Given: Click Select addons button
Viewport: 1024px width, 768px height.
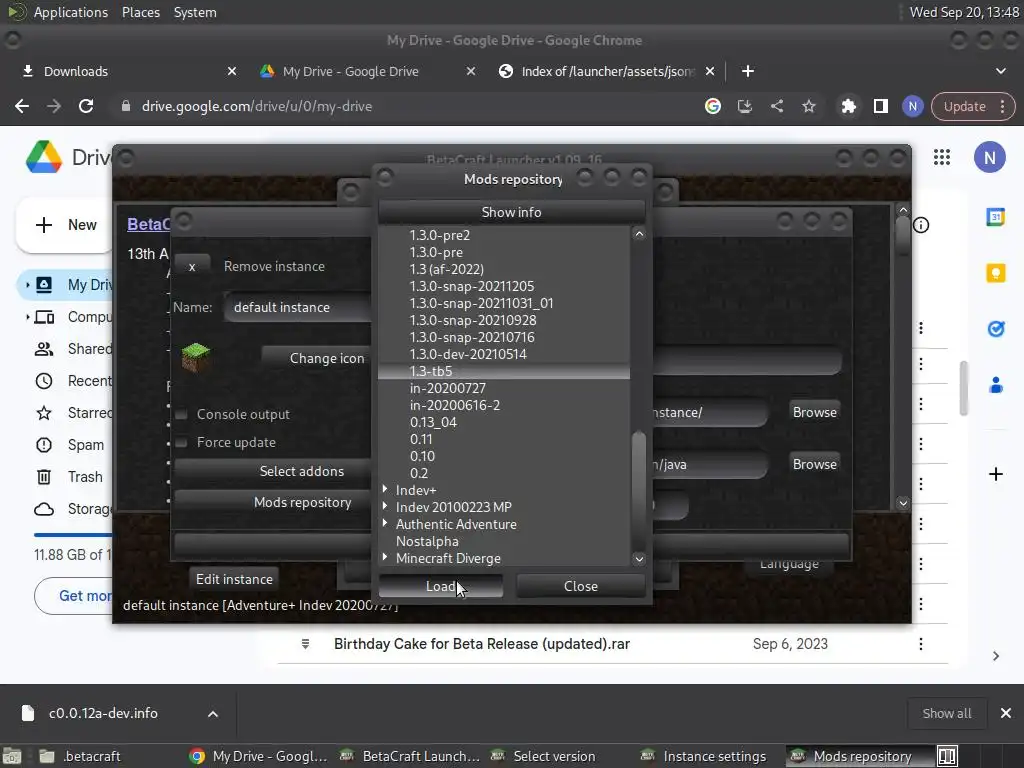Looking at the screenshot, I should (273, 471).
